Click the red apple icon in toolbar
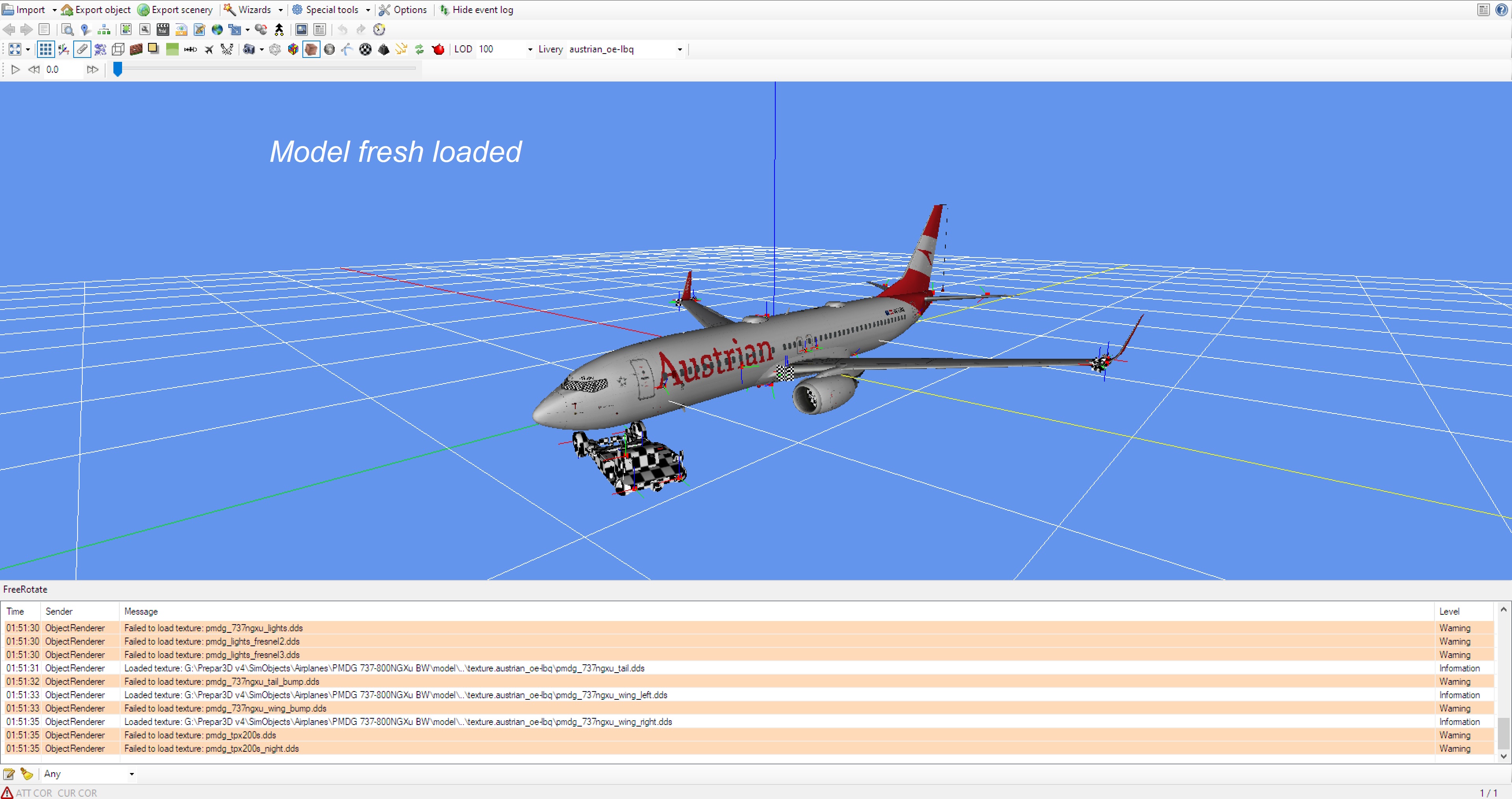1512x799 pixels. click(x=439, y=49)
